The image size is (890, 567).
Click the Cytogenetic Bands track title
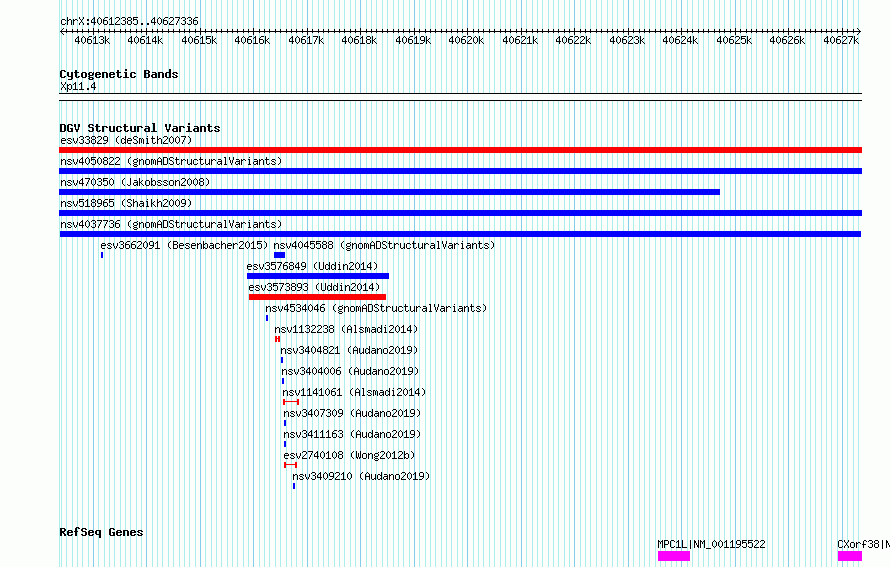pyautogui.click(x=119, y=74)
